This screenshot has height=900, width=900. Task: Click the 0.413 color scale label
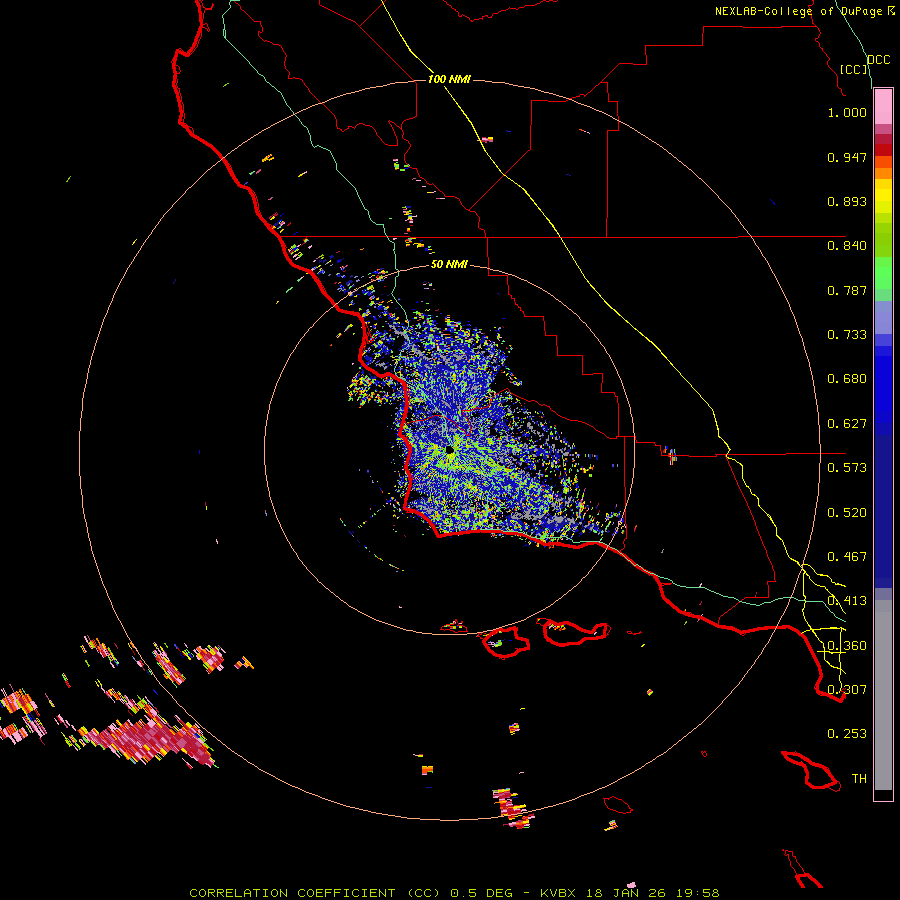(847, 601)
